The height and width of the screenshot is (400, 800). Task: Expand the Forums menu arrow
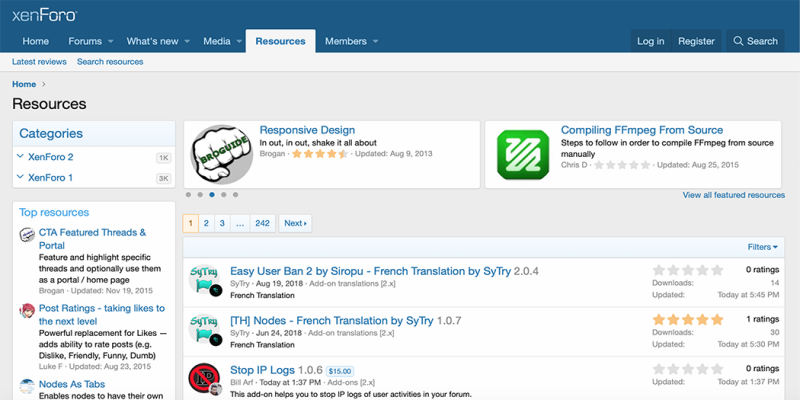coord(111,41)
